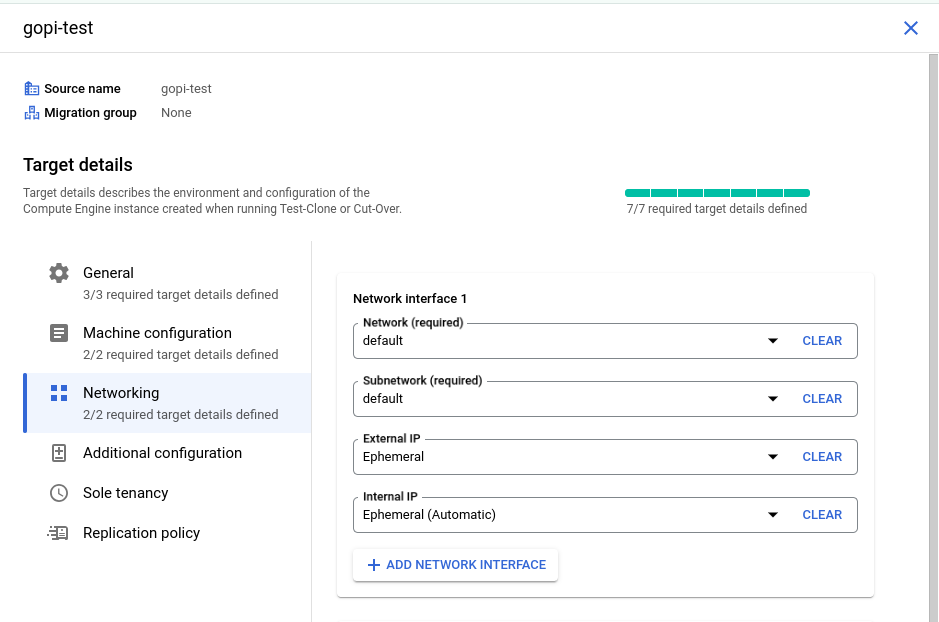Screen dimensions: 939x622
Task: Close the gopi-test panel
Action: 910,28
